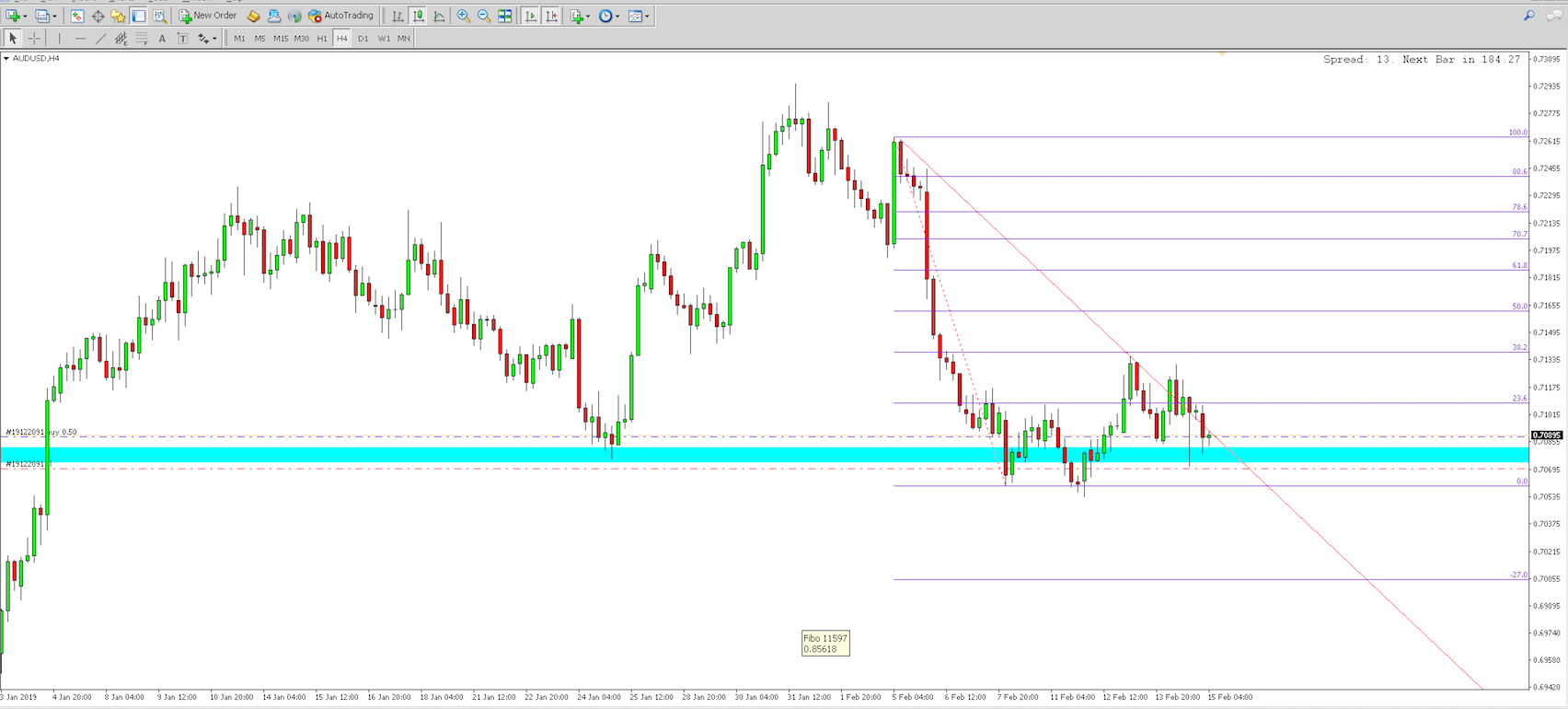The width and height of the screenshot is (1568, 709).
Task: Open the arrows objects tool
Action: (x=202, y=38)
